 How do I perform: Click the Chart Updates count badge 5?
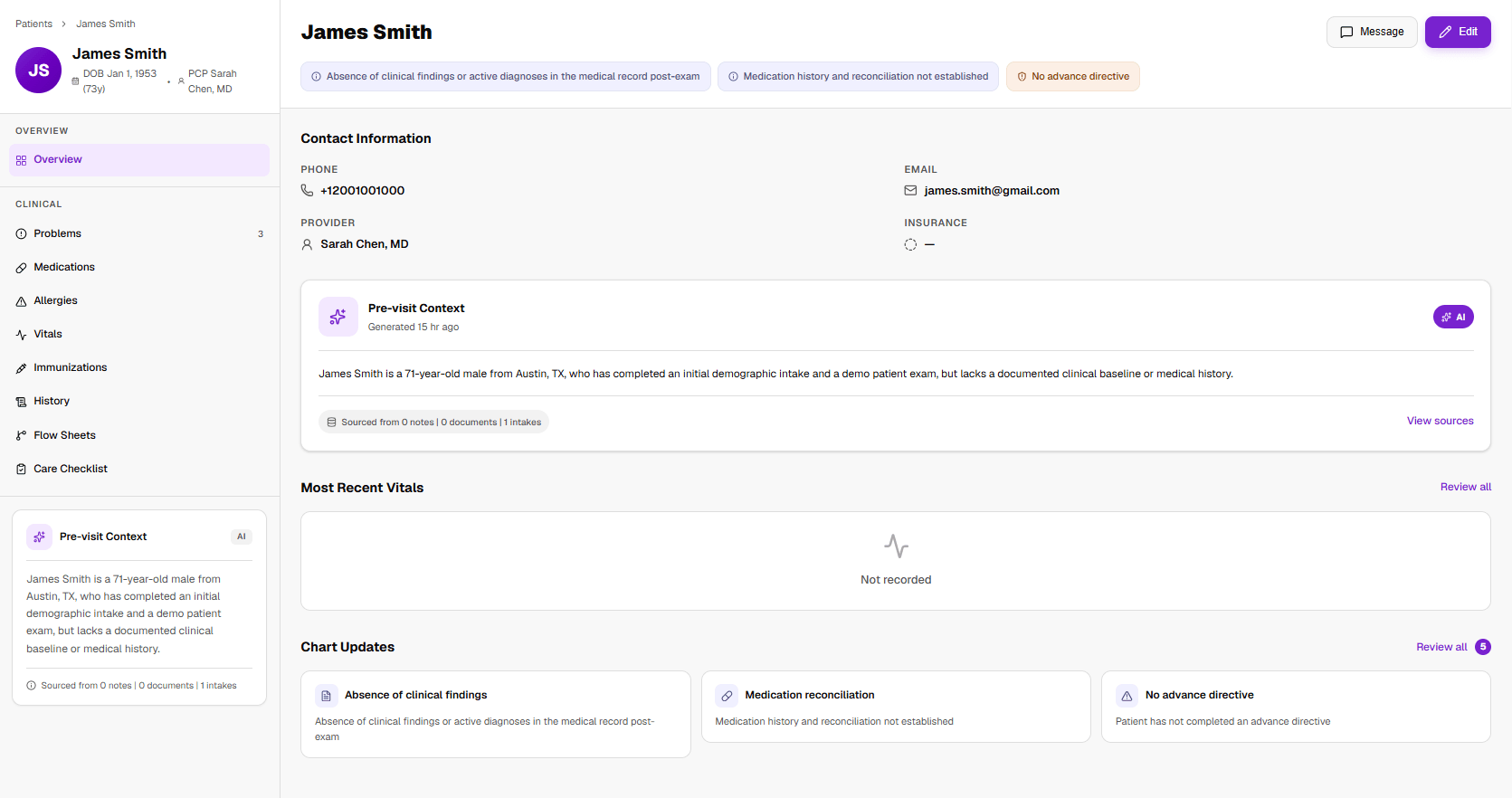click(x=1483, y=647)
